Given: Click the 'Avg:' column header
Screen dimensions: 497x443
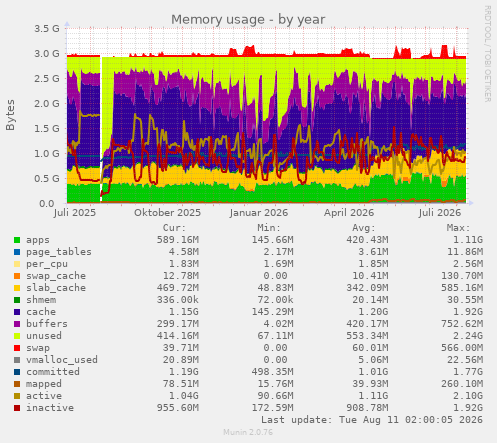Looking at the screenshot, I should [x=364, y=228].
